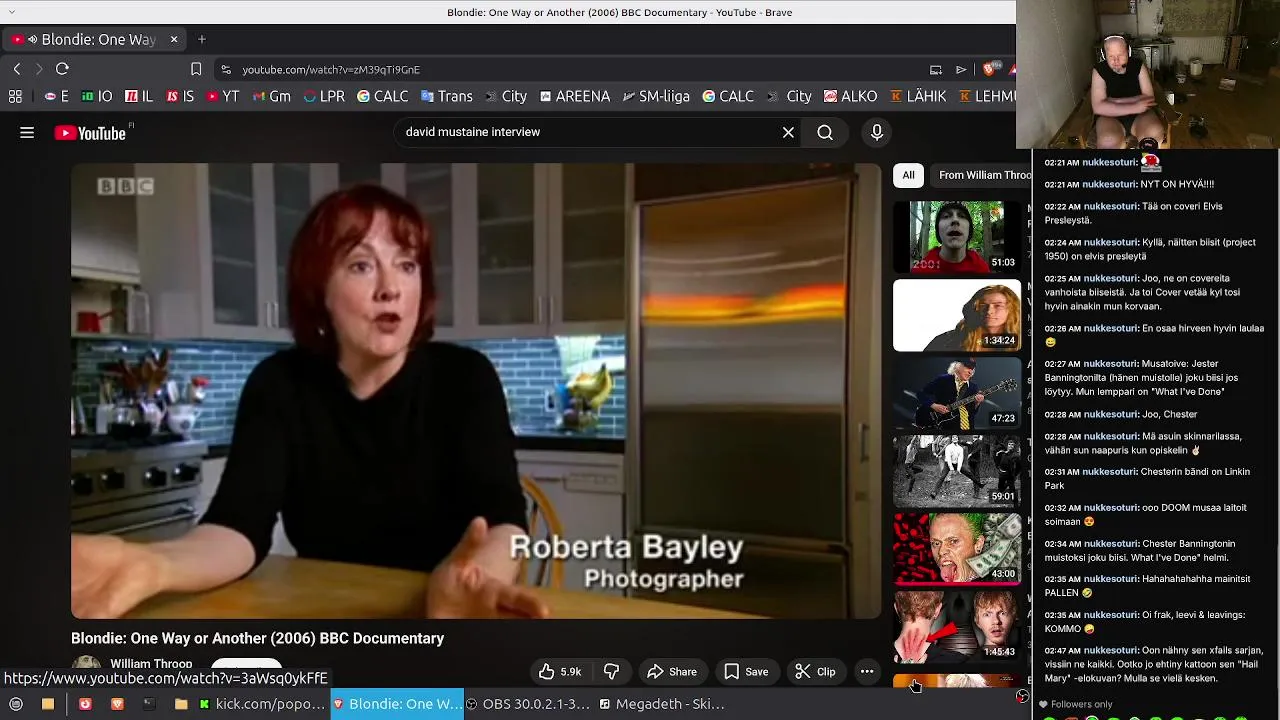Viewport: 1280px width, 720px height.
Task: Open the IO bookmark
Action: coord(97,97)
